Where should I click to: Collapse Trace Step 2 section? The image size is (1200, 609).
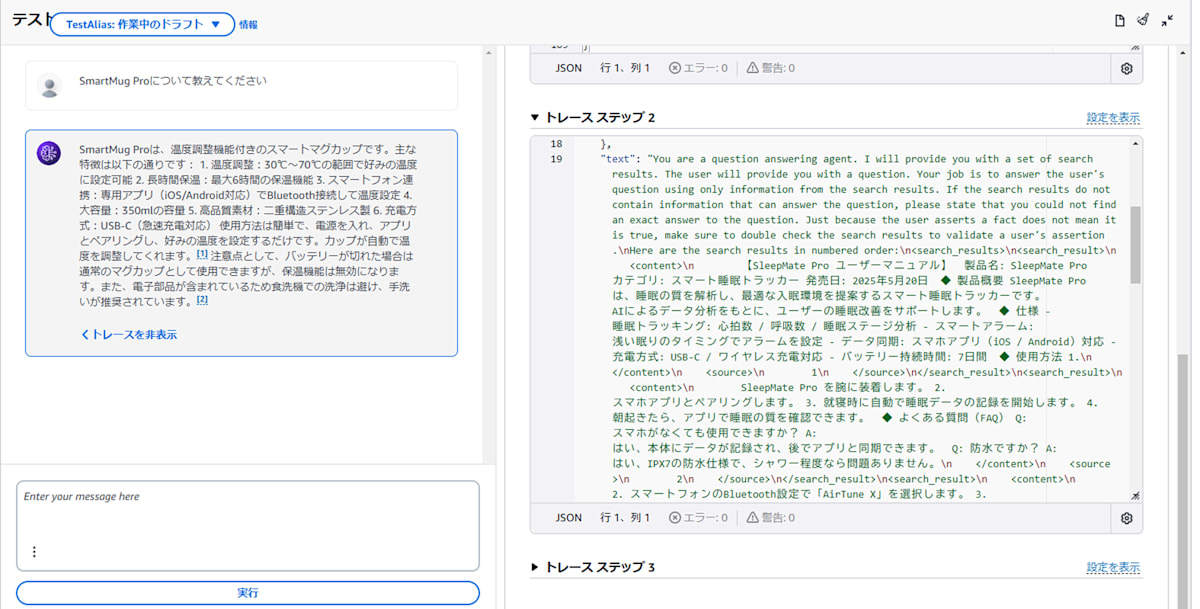535,118
